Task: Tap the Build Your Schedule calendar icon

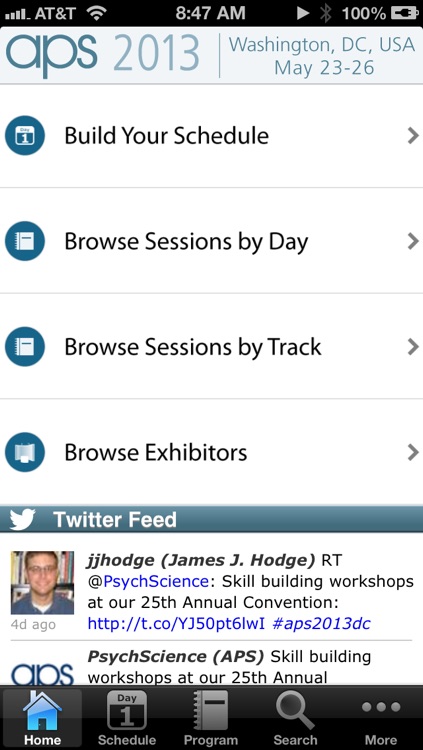Action: (25, 135)
